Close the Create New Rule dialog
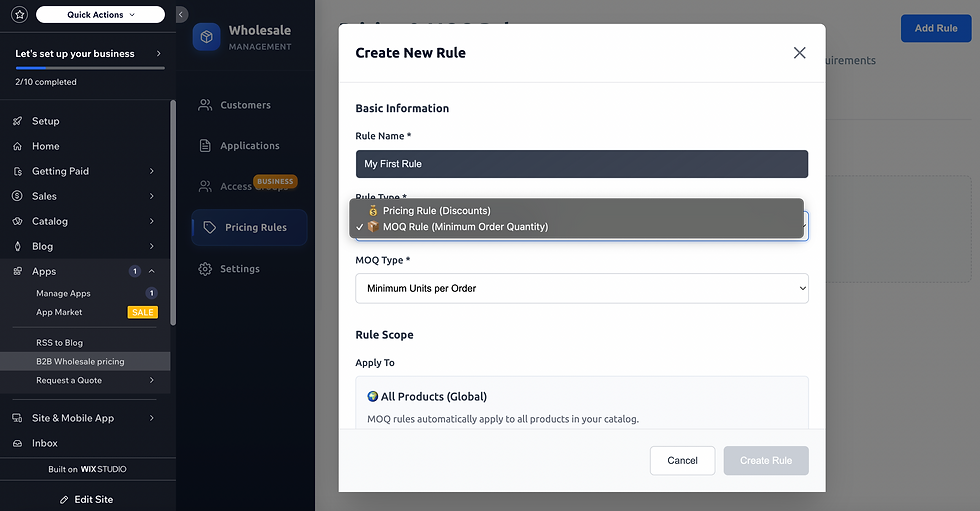Viewport: 980px width, 511px height. pyautogui.click(x=799, y=53)
